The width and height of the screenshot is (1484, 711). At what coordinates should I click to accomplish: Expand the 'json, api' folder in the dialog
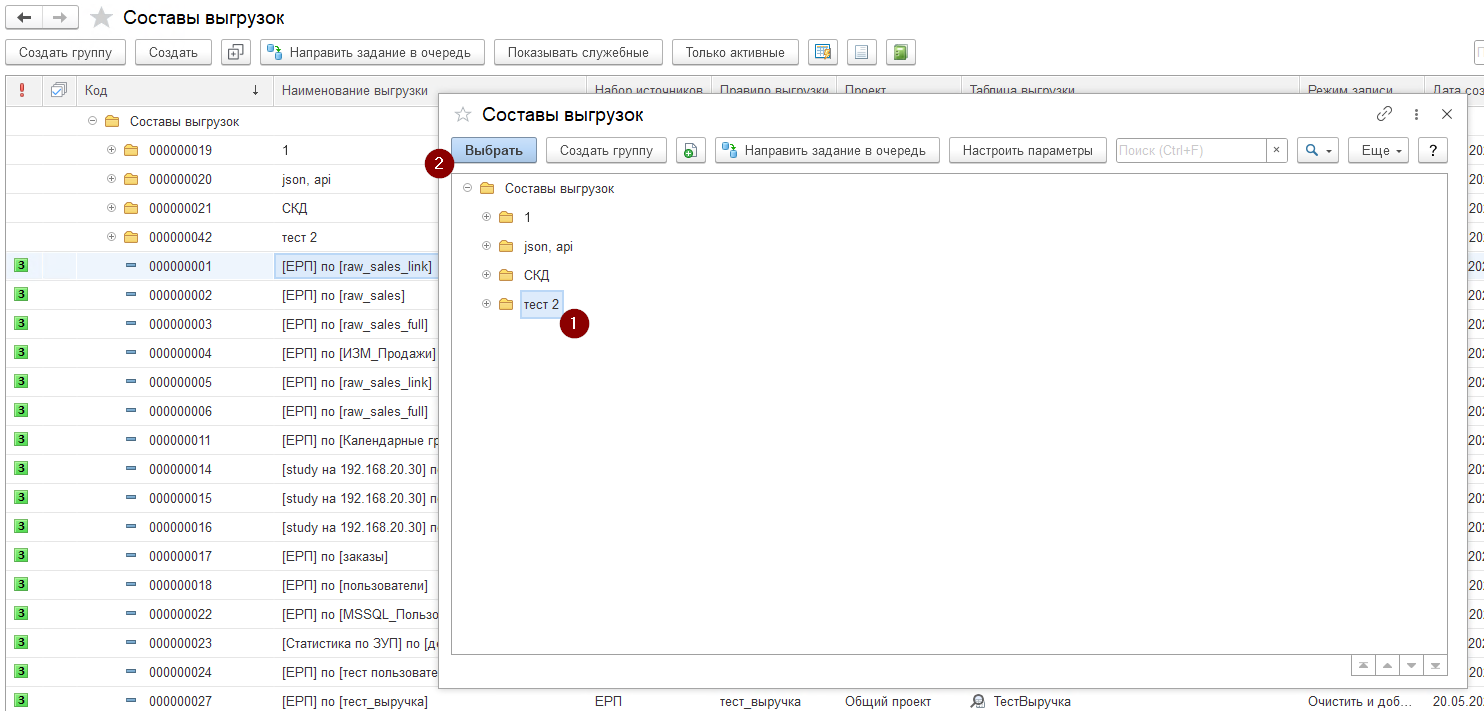coord(487,246)
